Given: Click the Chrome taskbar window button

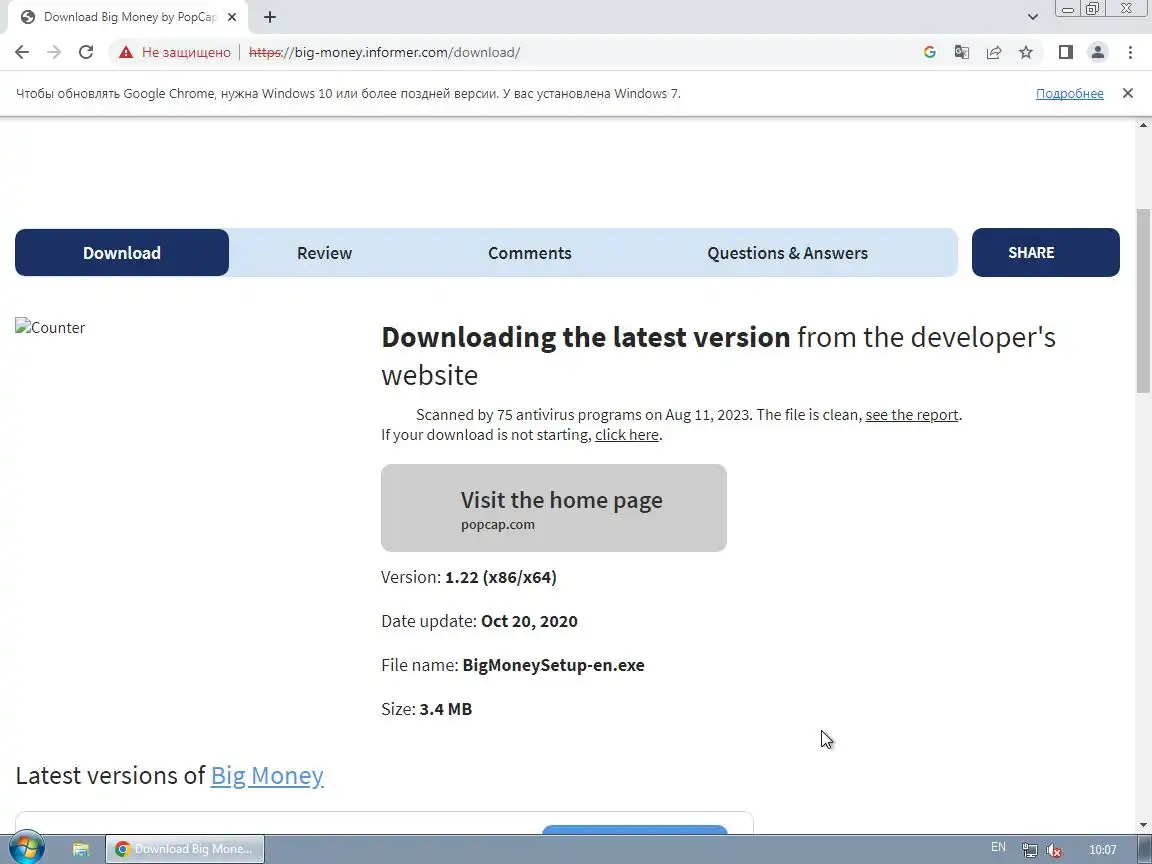Looking at the screenshot, I should 185,849.
